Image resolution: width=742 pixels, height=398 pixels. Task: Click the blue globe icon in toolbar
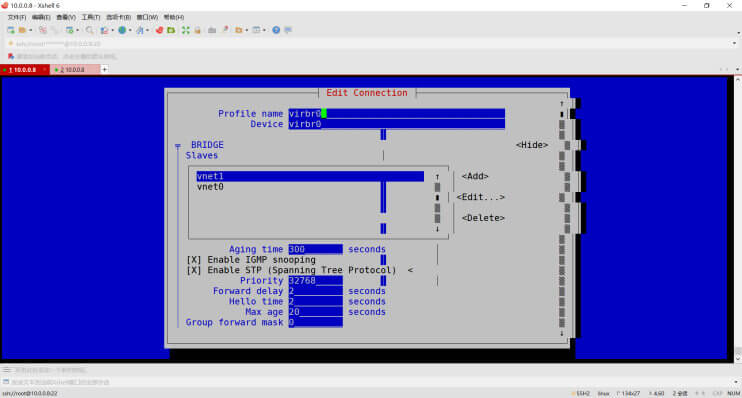pyautogui.click(x=122, y=30)
